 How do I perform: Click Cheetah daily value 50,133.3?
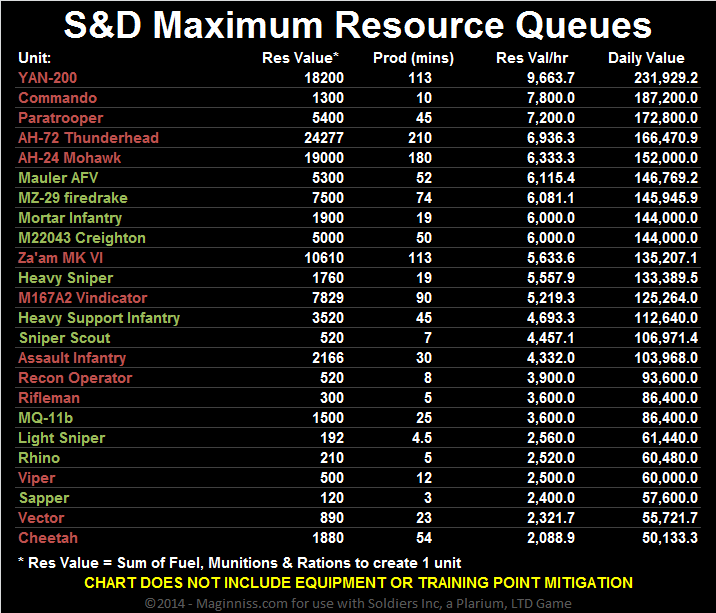coord(670,538)
